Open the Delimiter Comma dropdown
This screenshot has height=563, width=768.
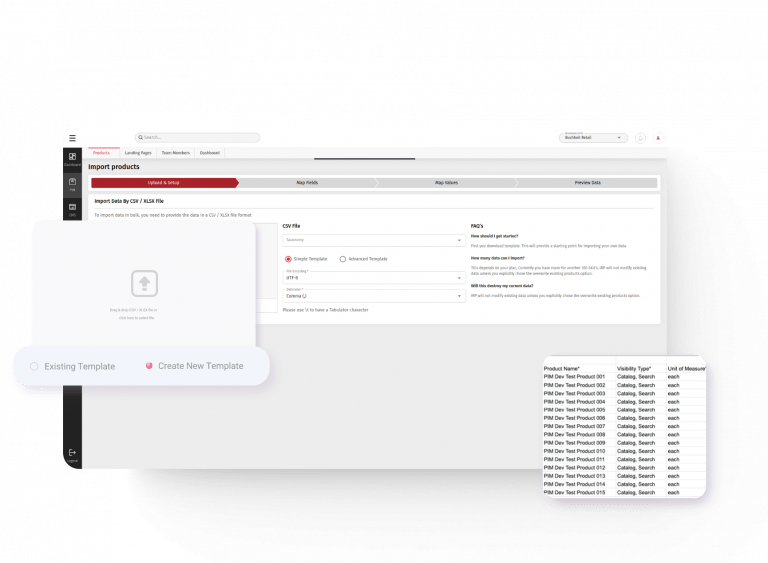coord(373,295)
